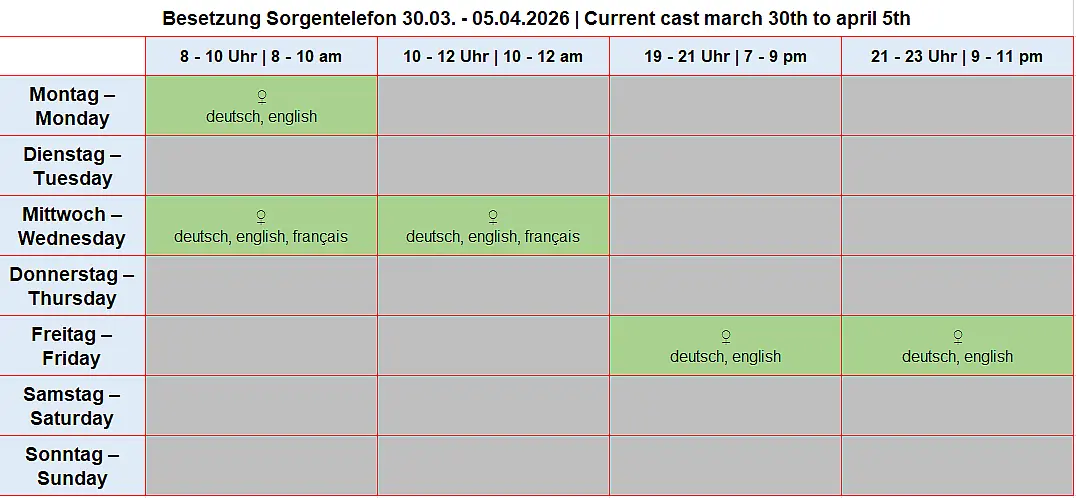Screen dimensions: 1076x498
Task: Click the female symbol in Friday's 21-23 slot
Action: pyautogui.click(x=958, y=336)
